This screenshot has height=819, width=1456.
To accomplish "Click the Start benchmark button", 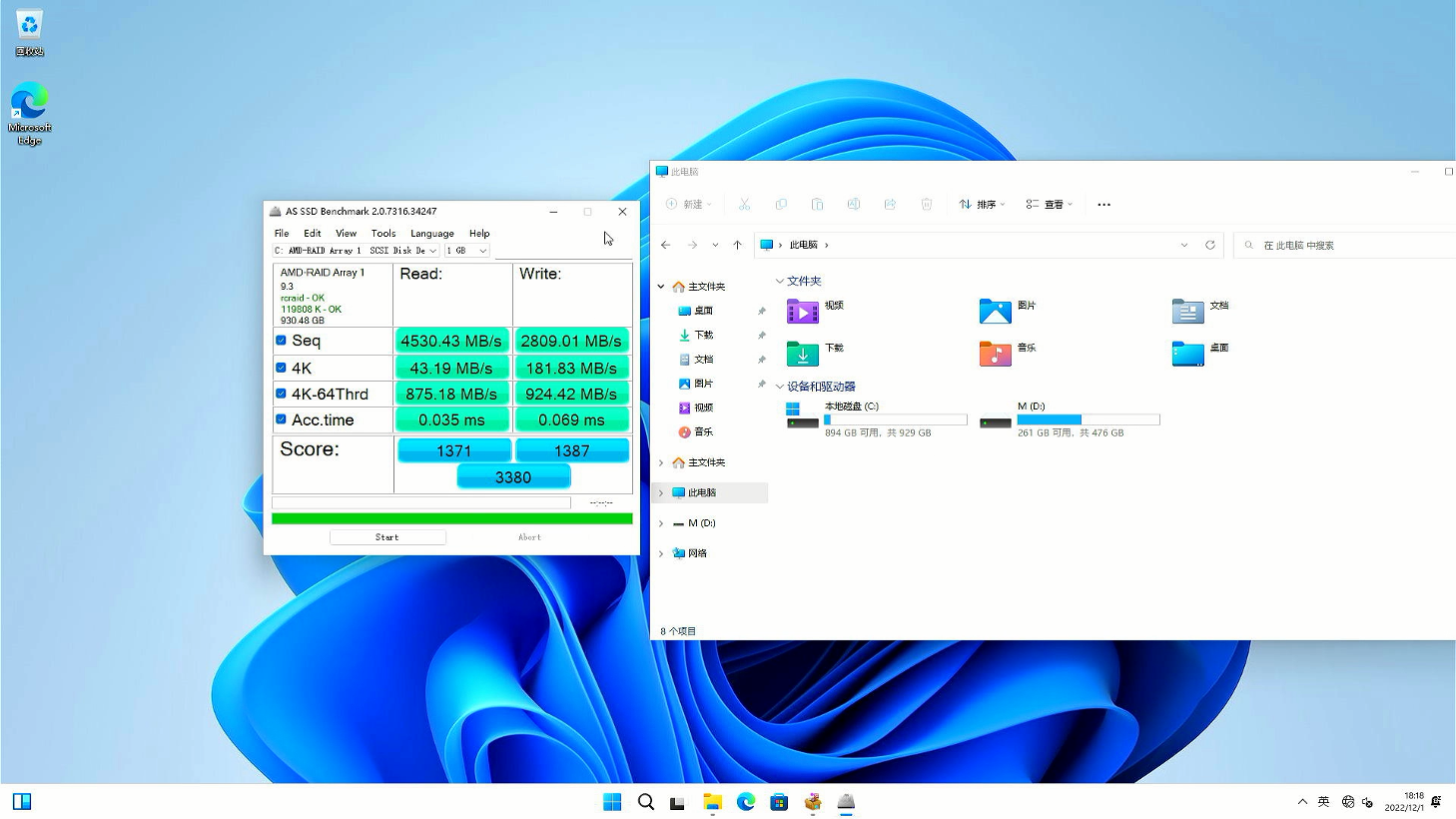I will (x=387, y=537).
